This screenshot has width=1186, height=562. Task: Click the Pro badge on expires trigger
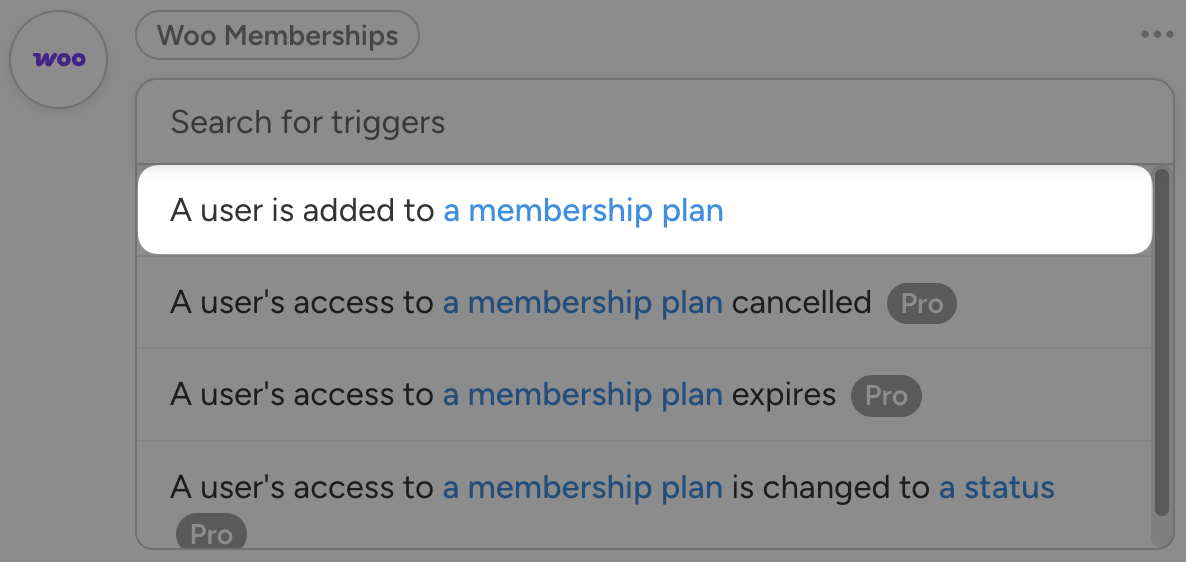click(885, 396)
